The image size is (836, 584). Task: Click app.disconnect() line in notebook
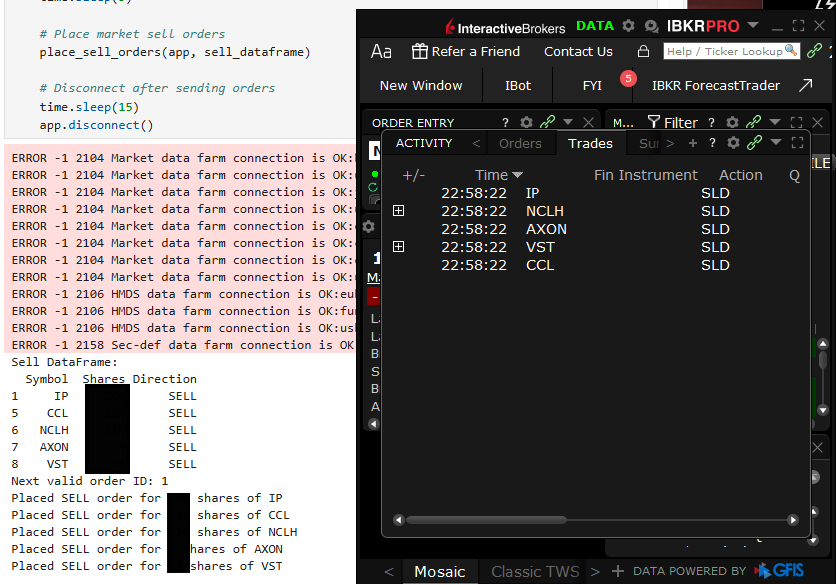[96, 125]
